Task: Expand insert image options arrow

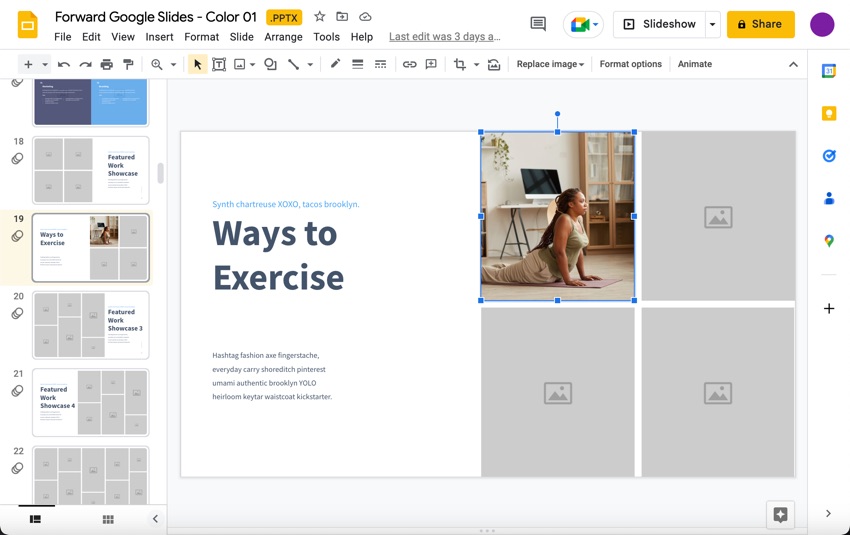Action: click(x=253, y=65)
